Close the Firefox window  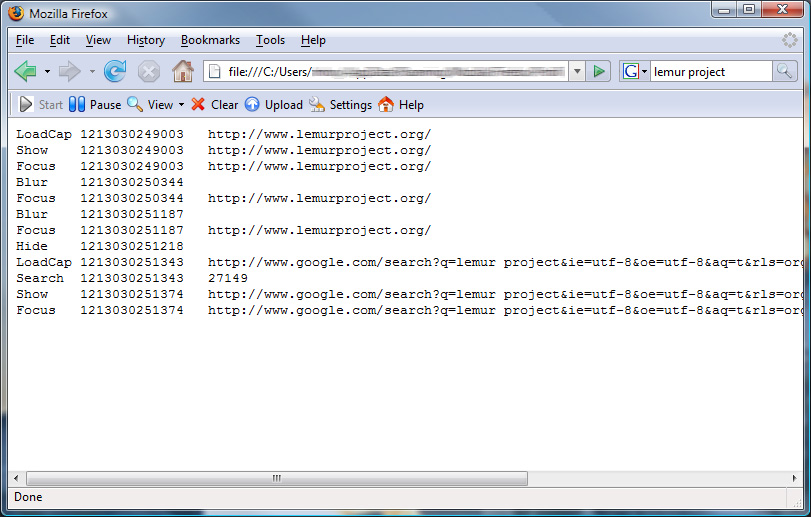pyautogui.click(x=782, y=10)
